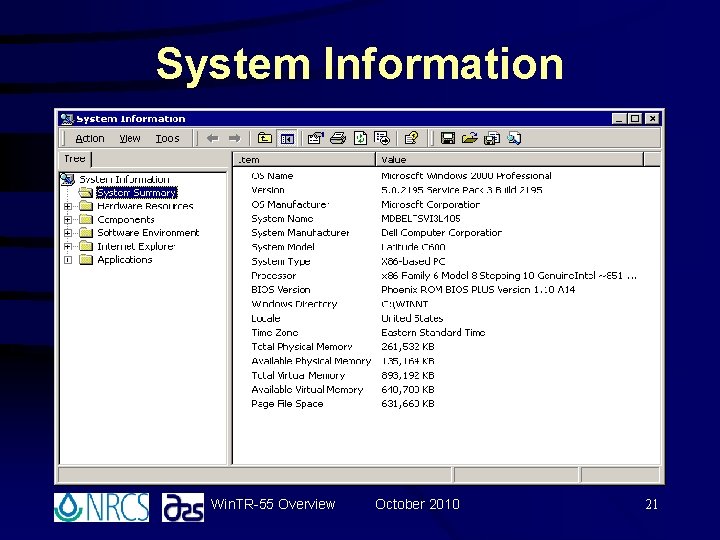This screenshot has height=540, width=720.
Task: Select the Total Physical Memory row
Action: point(446,346)
